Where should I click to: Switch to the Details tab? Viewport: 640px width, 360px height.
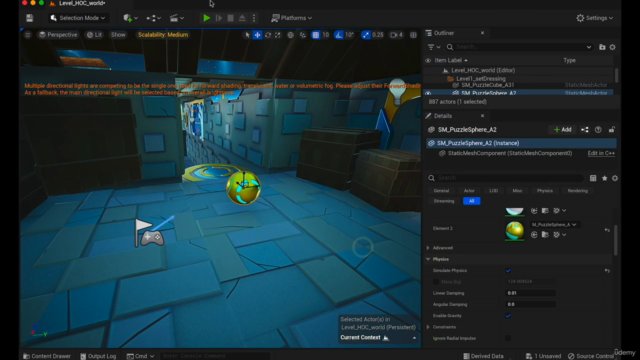tap(443, 116)
